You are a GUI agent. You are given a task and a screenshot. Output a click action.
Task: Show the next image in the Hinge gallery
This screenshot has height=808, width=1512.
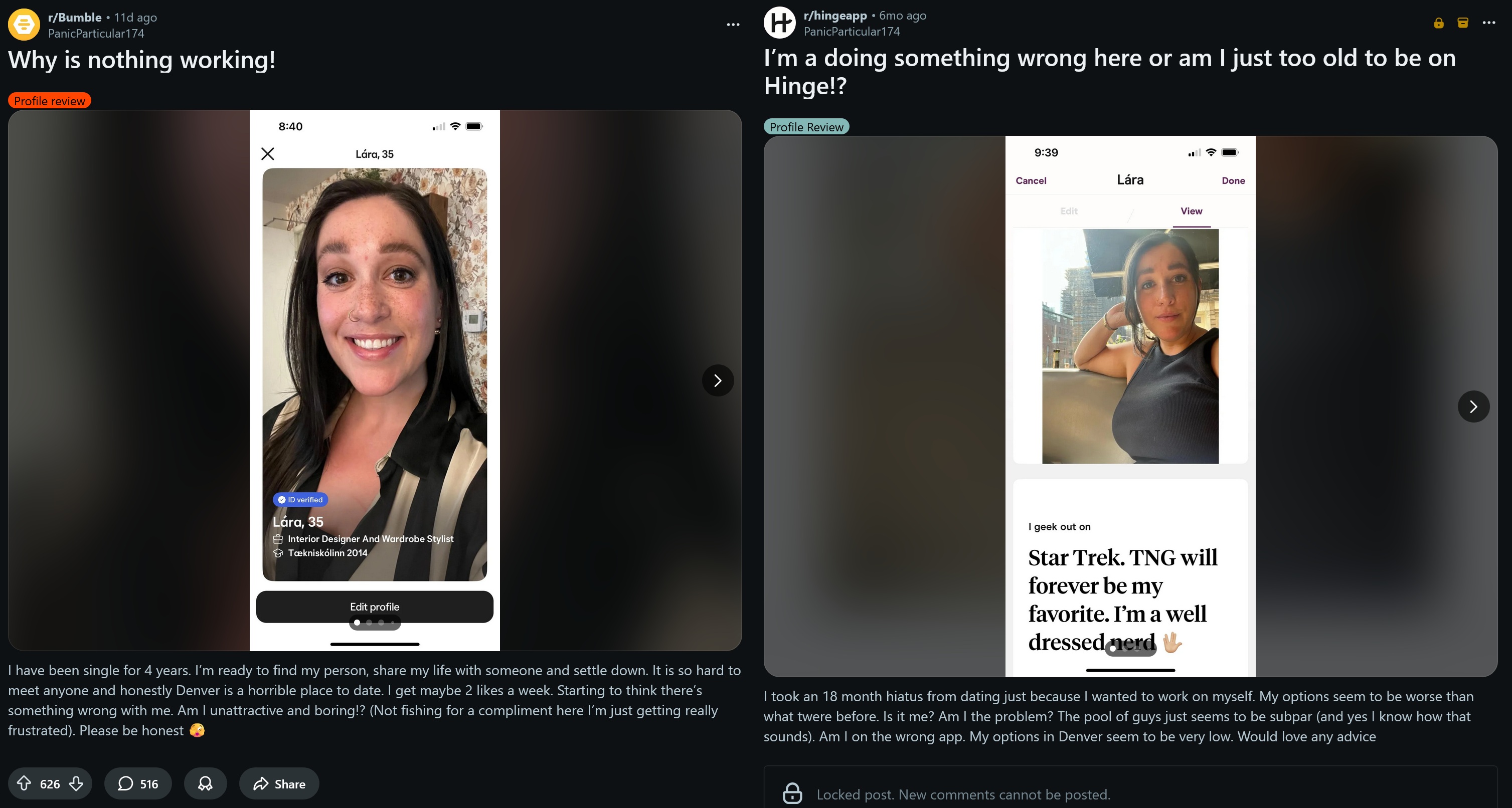[1474, 406]
